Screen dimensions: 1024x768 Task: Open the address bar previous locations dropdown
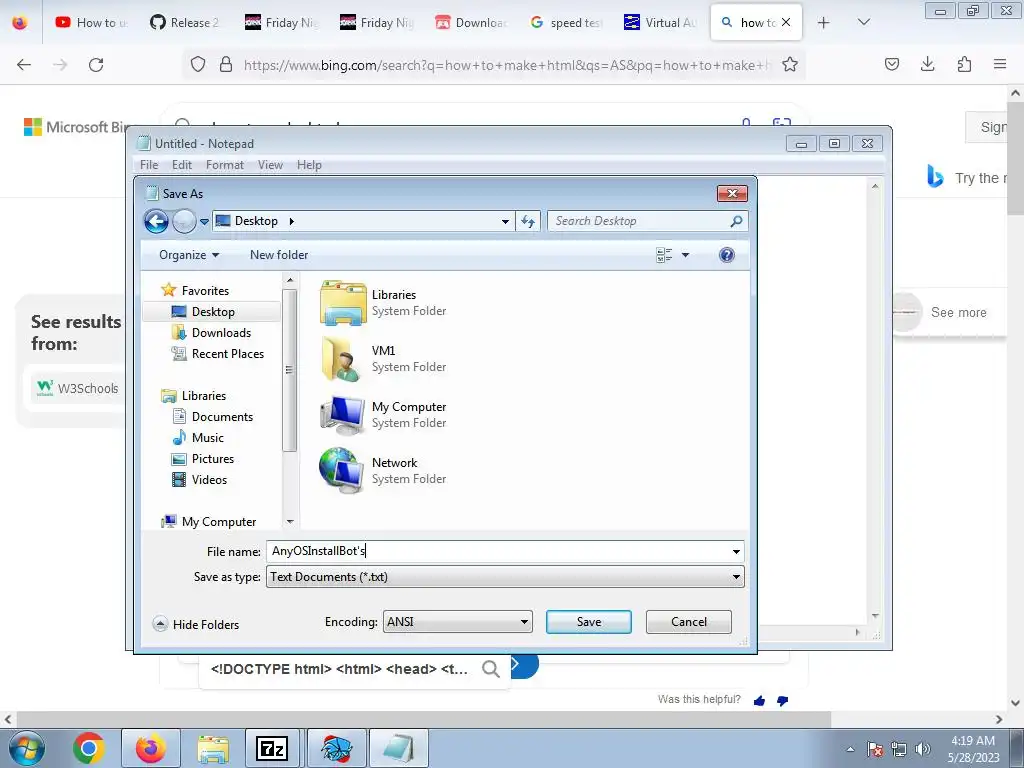(505, 221)
